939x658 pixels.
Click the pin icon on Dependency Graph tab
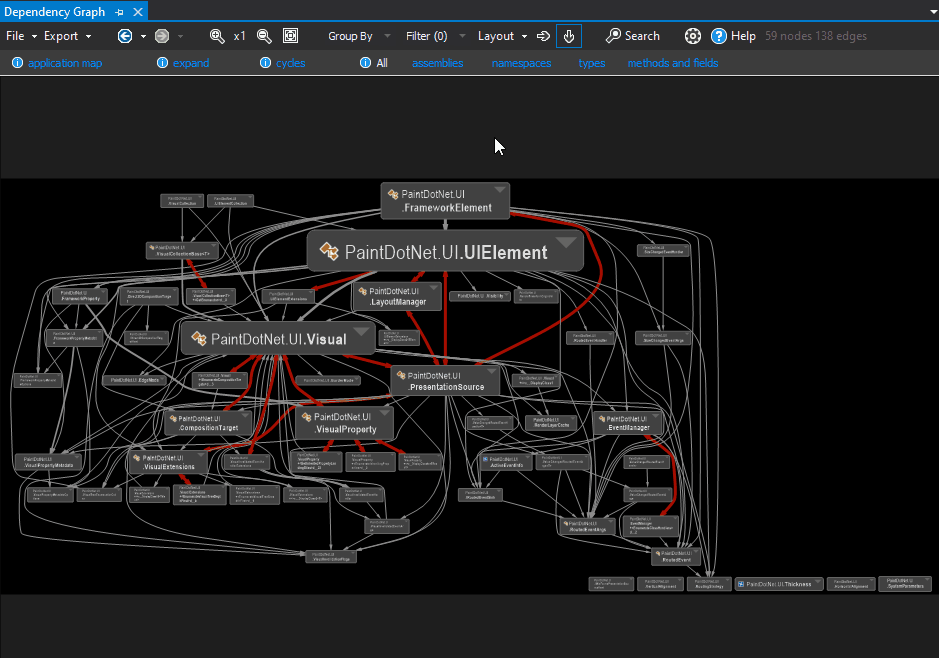[x=119, y=12]
